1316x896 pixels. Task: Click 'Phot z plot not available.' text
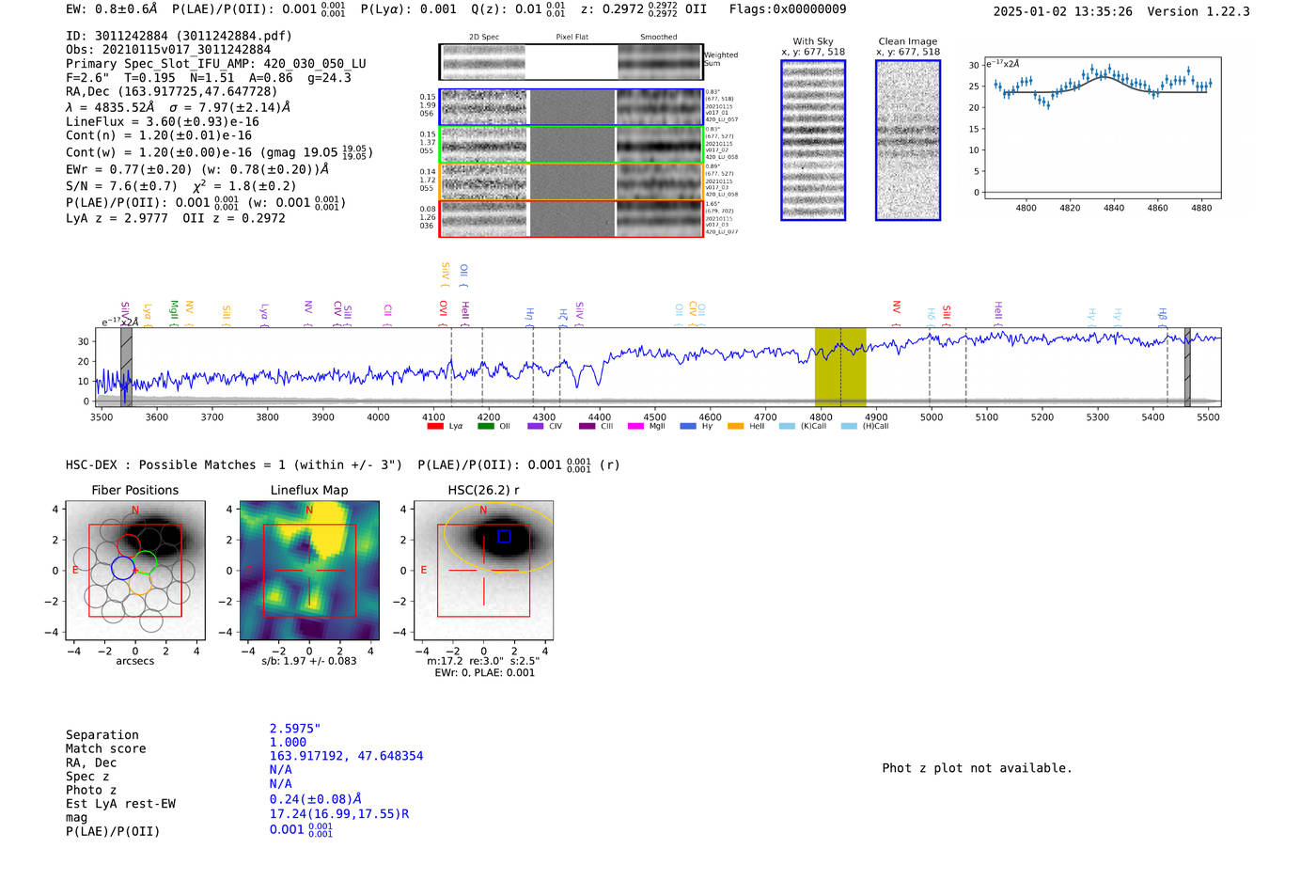coord(977,768)
